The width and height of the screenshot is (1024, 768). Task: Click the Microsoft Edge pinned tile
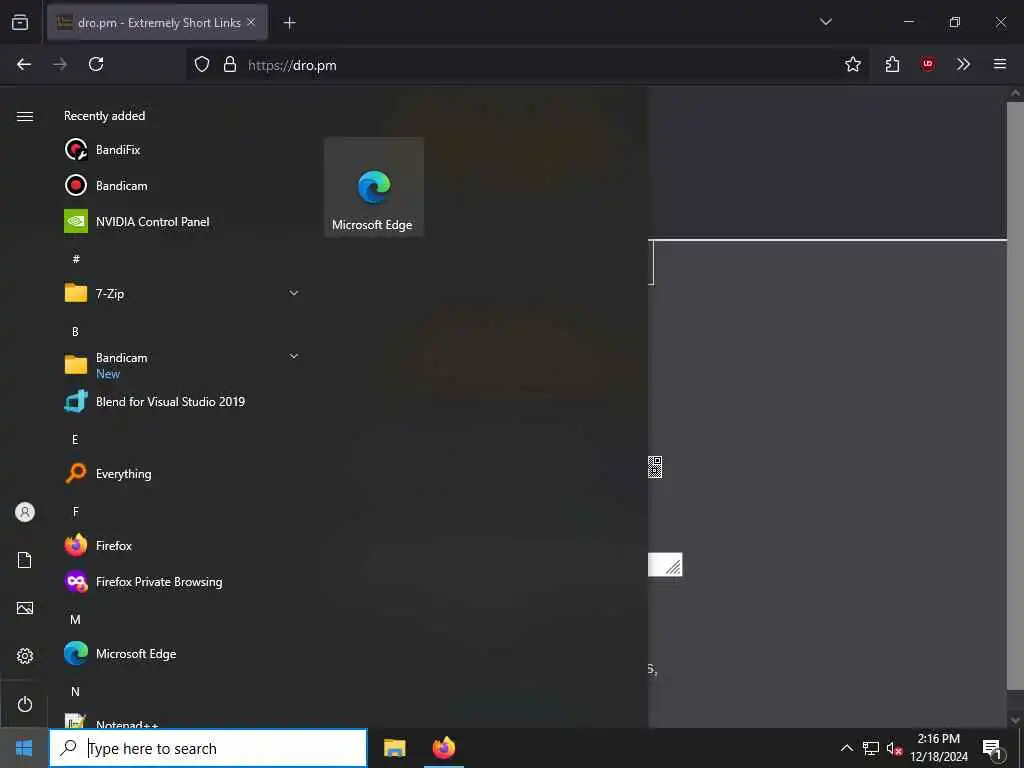click(374, 187)
